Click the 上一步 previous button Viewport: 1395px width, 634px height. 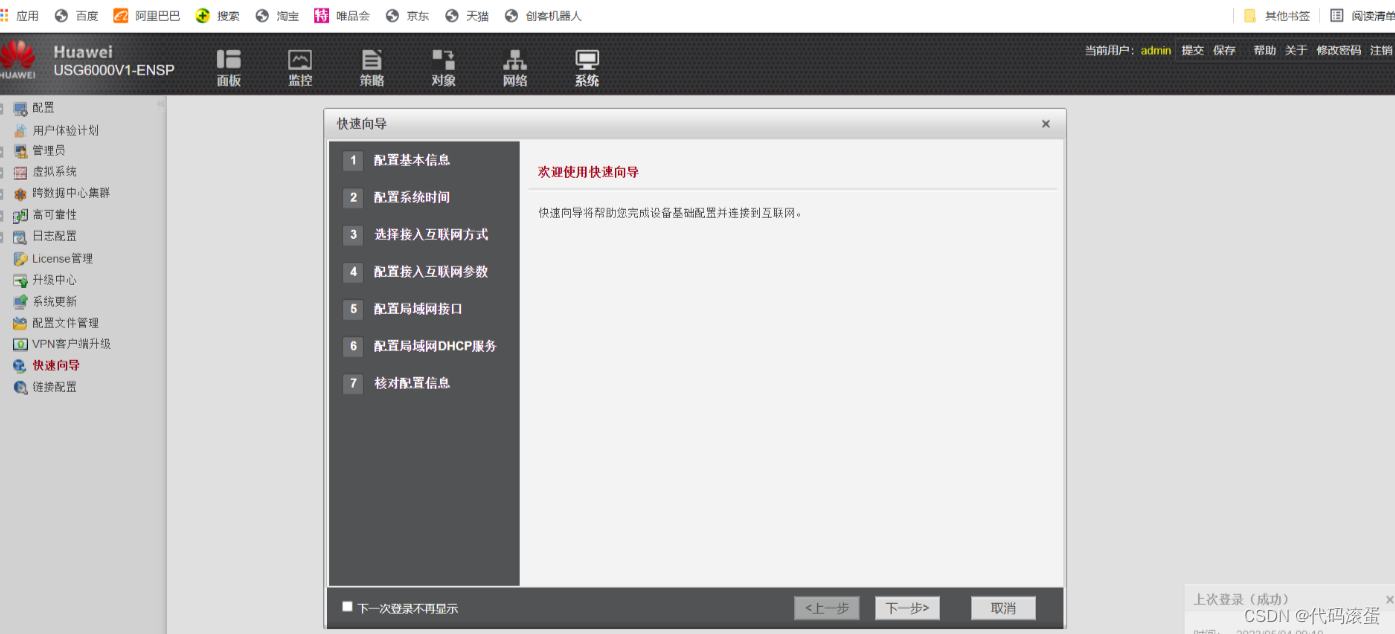(x=826, y=608)
